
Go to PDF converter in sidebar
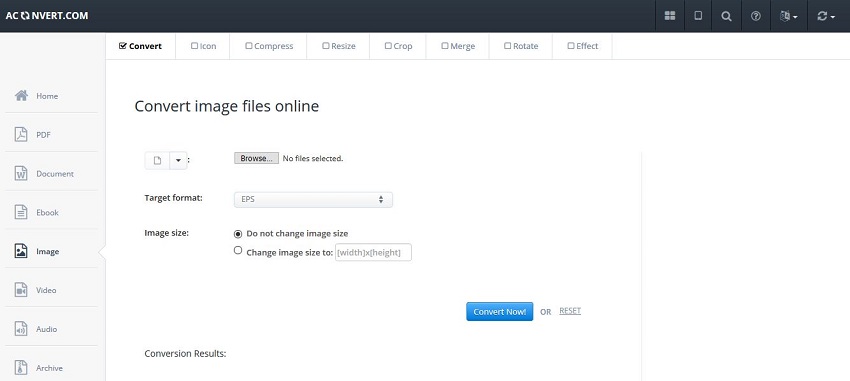(x=21, y=134)
